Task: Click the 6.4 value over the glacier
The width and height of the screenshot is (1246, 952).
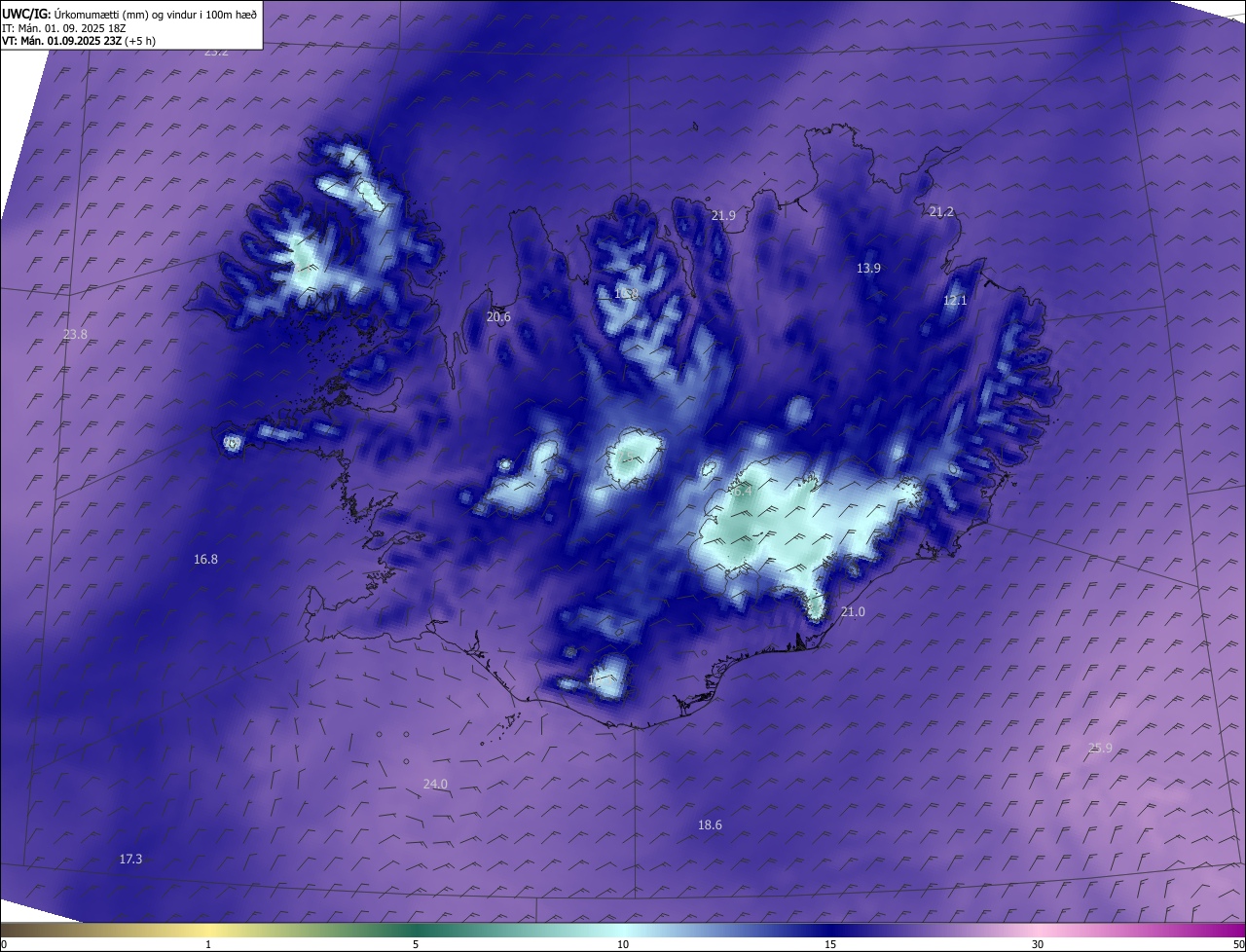Action: click(743, 493)
